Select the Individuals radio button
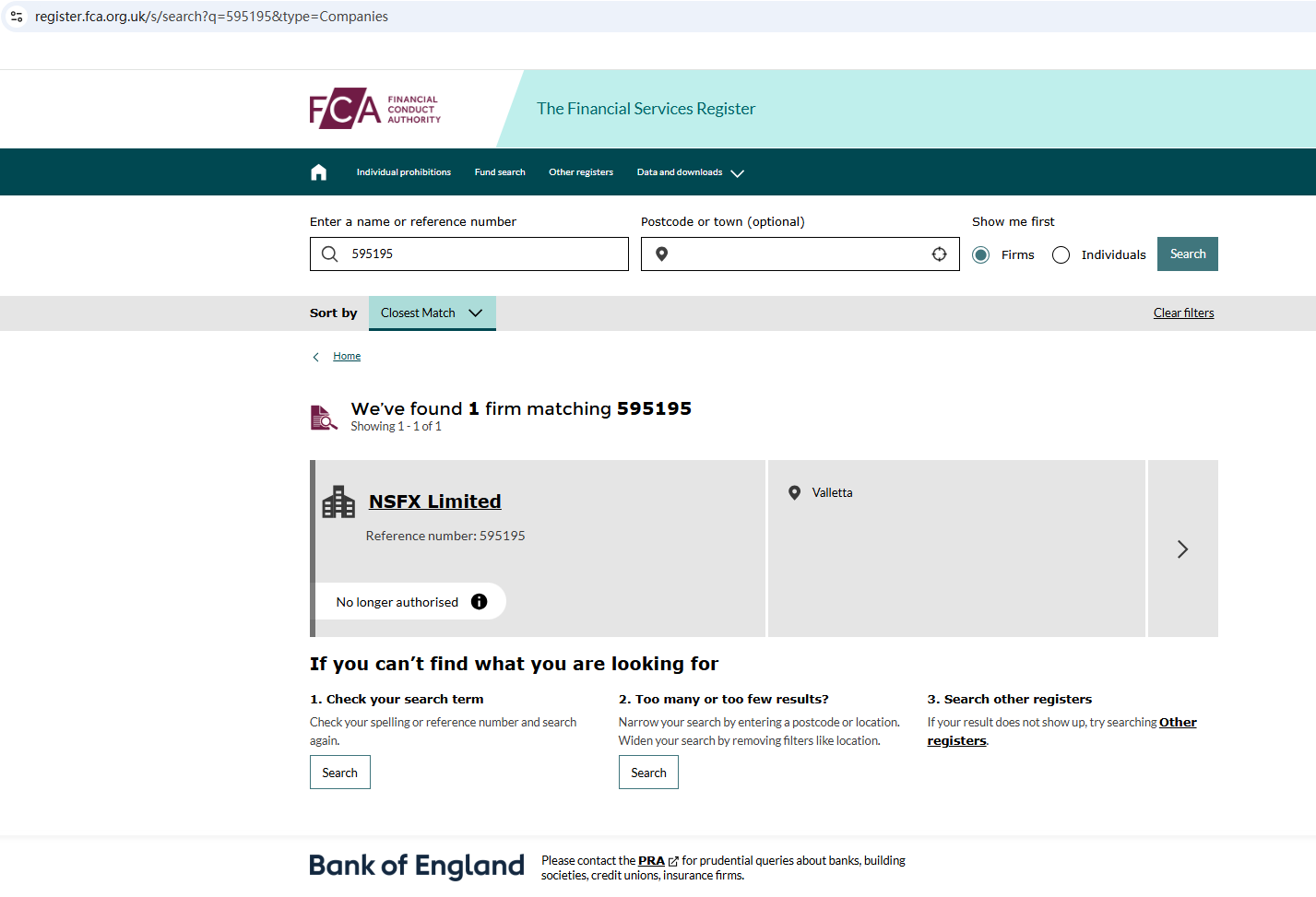Viewport: 1316px width, 897px height. pos(1061,255)
